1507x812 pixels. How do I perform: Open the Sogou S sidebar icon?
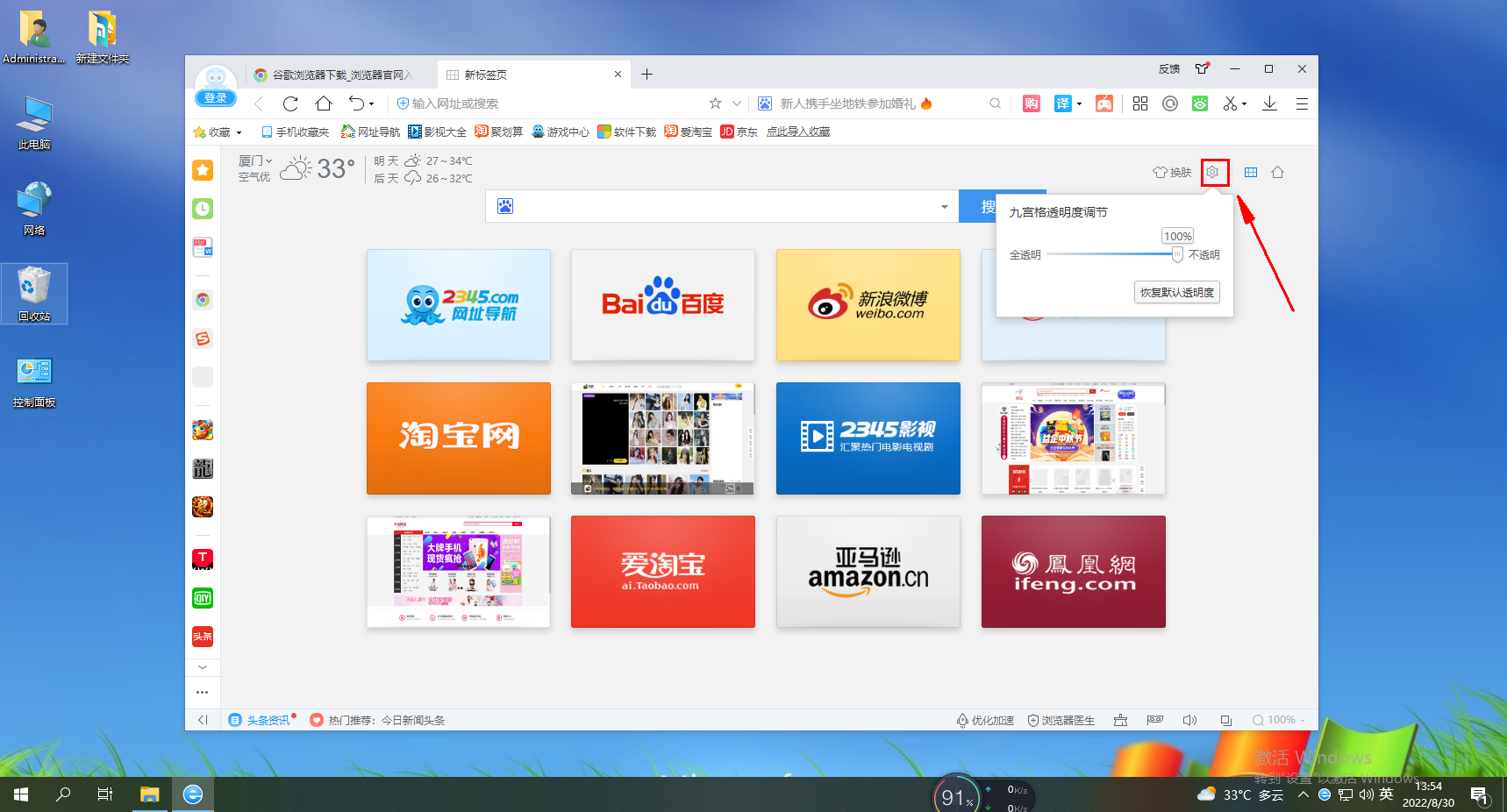pos(203,338)
